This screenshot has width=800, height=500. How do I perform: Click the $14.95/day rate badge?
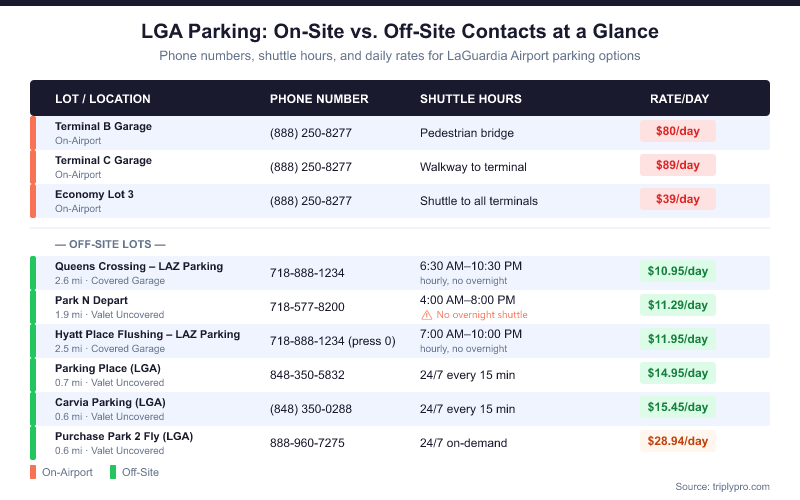pyautogui.click(x=678, y=373)
